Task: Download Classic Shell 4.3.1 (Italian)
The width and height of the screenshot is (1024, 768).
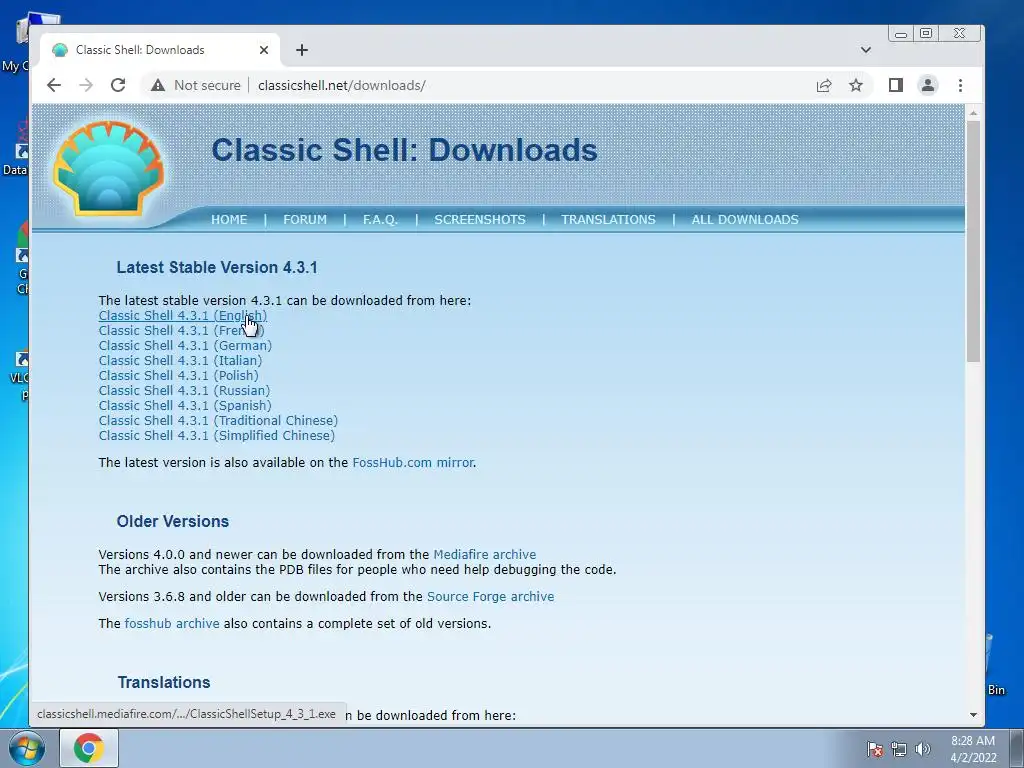Action: point(180,360)
